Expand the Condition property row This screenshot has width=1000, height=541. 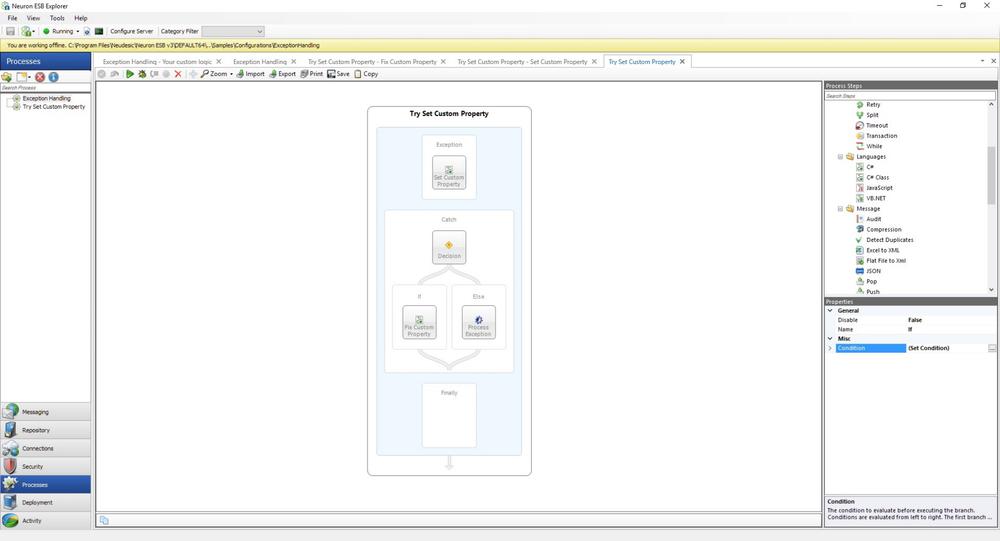(830, 348)
